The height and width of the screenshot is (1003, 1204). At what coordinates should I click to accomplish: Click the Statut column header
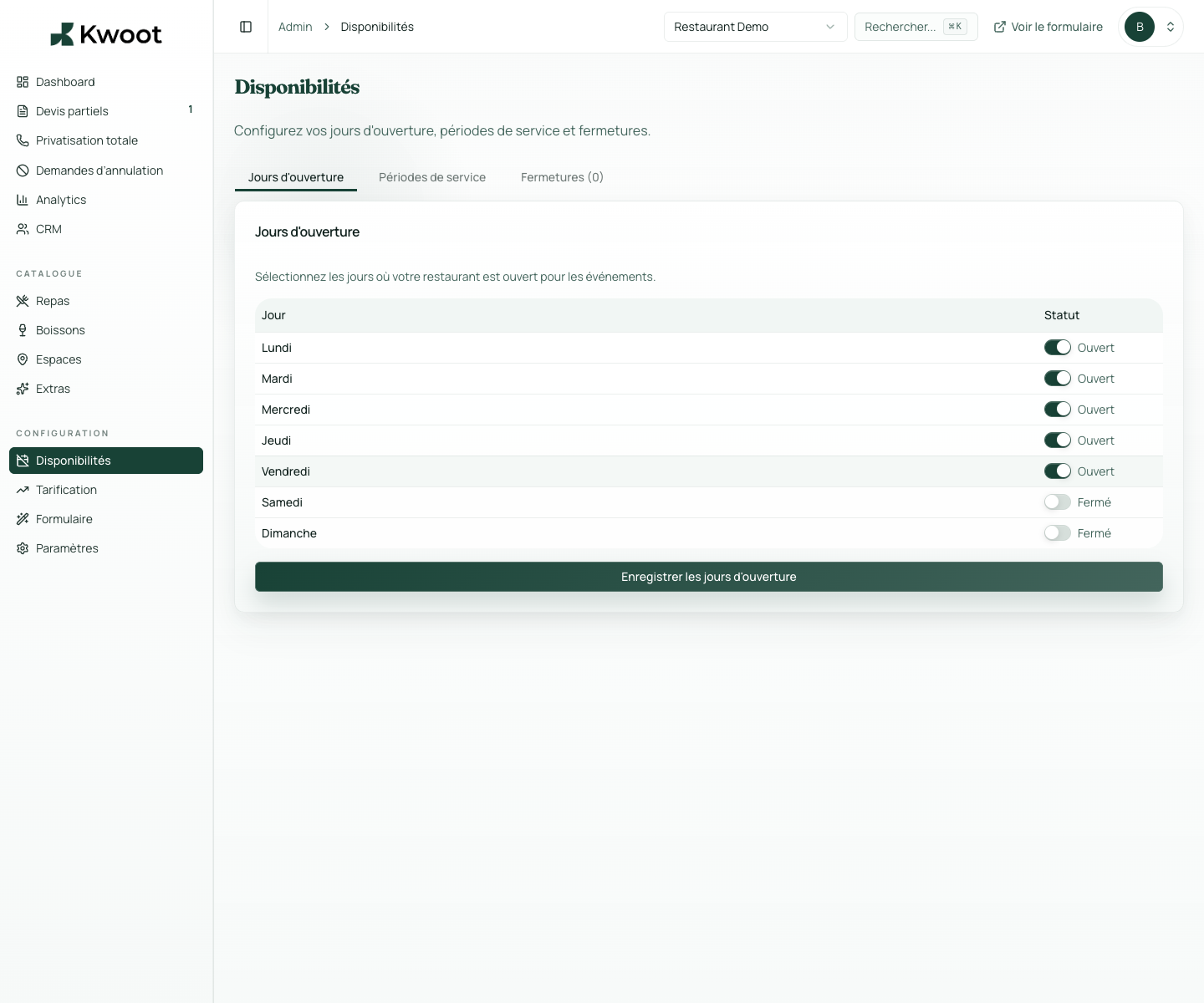pos(1062,315)
